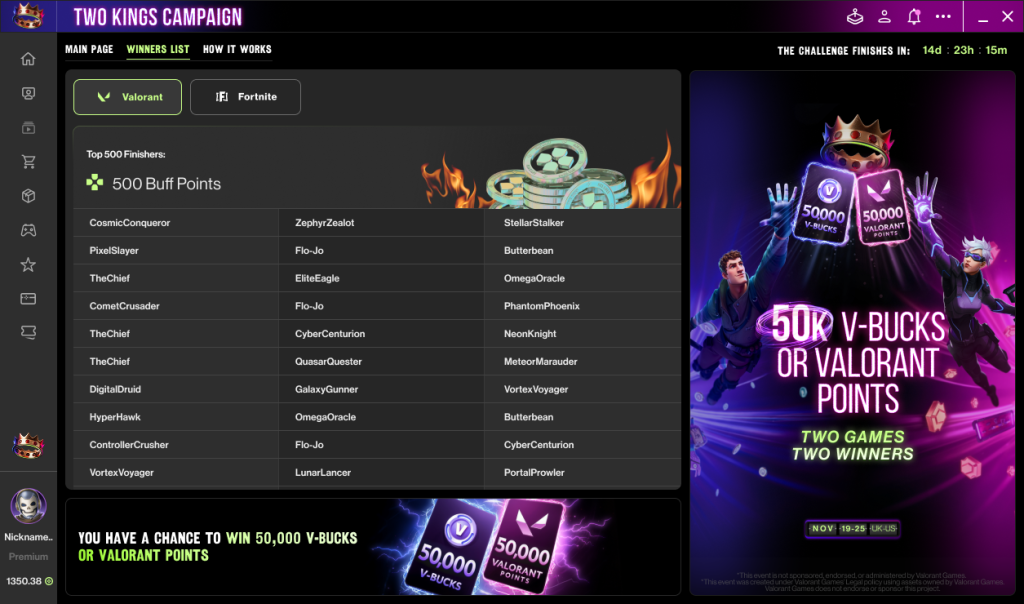Click the card icon in sidebar
Viewport: 1024px width, 604px height.
[28, 299]
